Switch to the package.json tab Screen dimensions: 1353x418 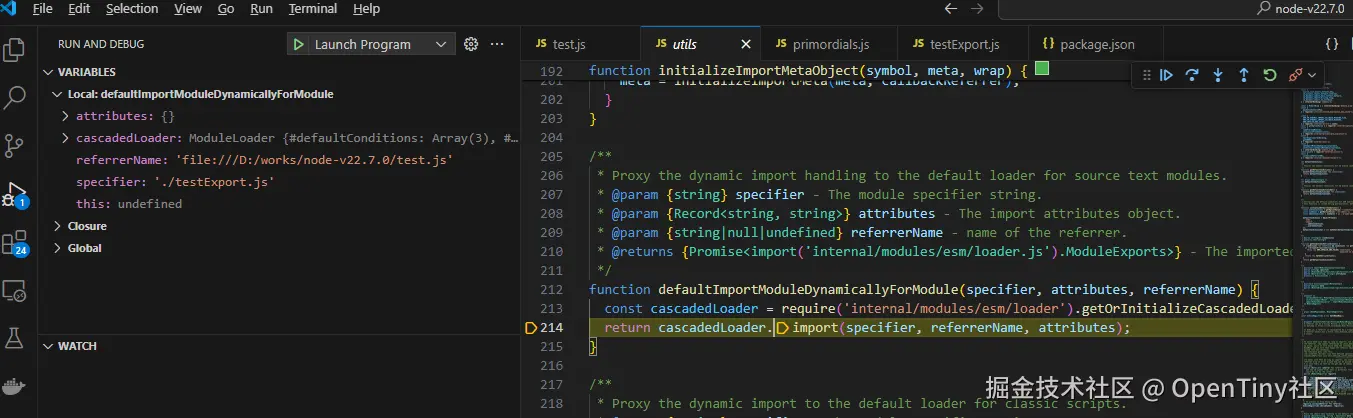point(1097,44)
